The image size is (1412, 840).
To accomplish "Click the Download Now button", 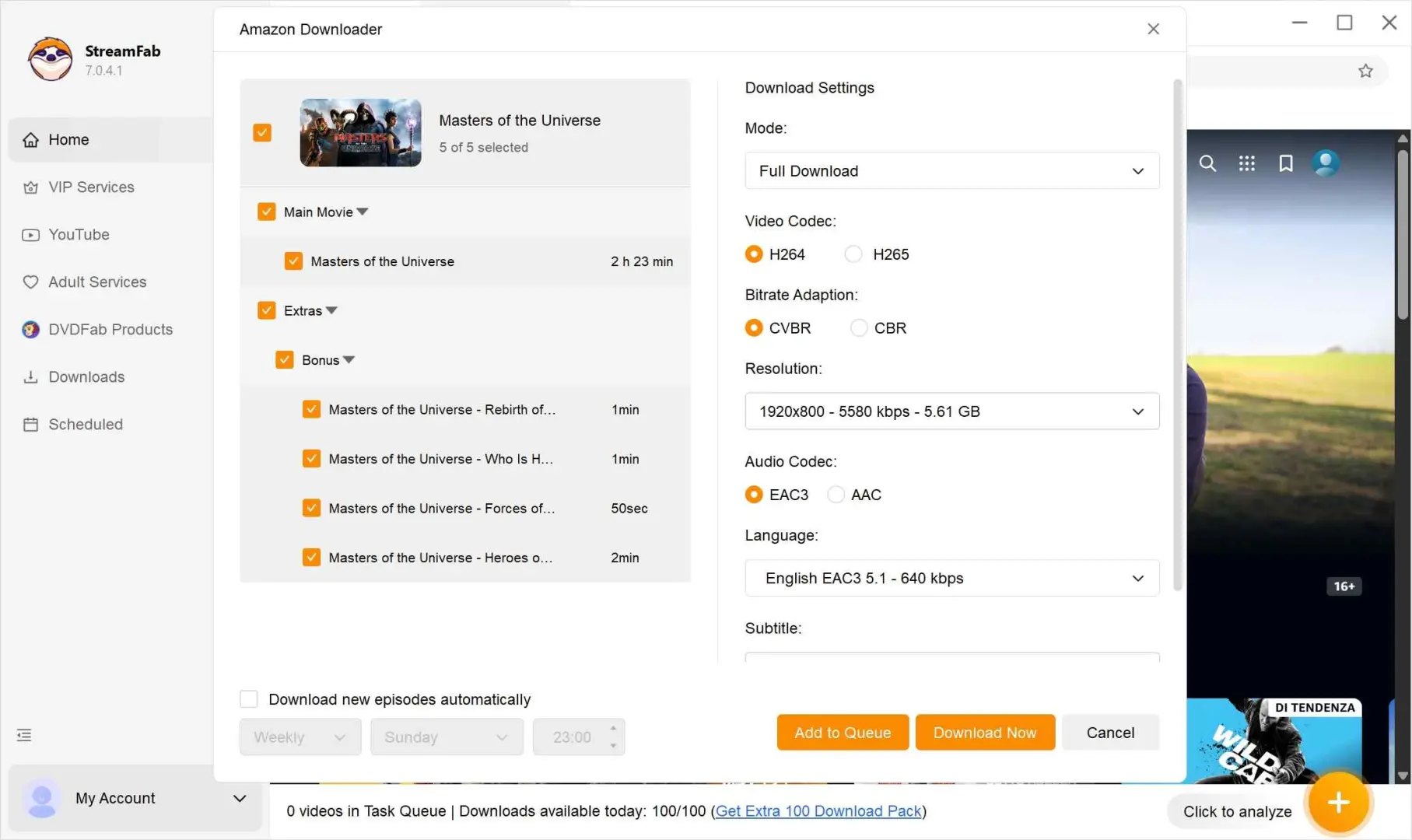I will click(985, 733).
